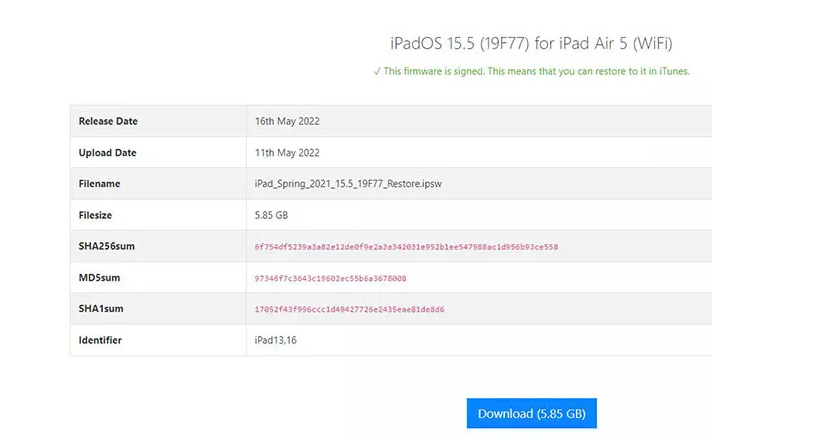
Task: Click the Filename label
Action: [x=100, y=183]
